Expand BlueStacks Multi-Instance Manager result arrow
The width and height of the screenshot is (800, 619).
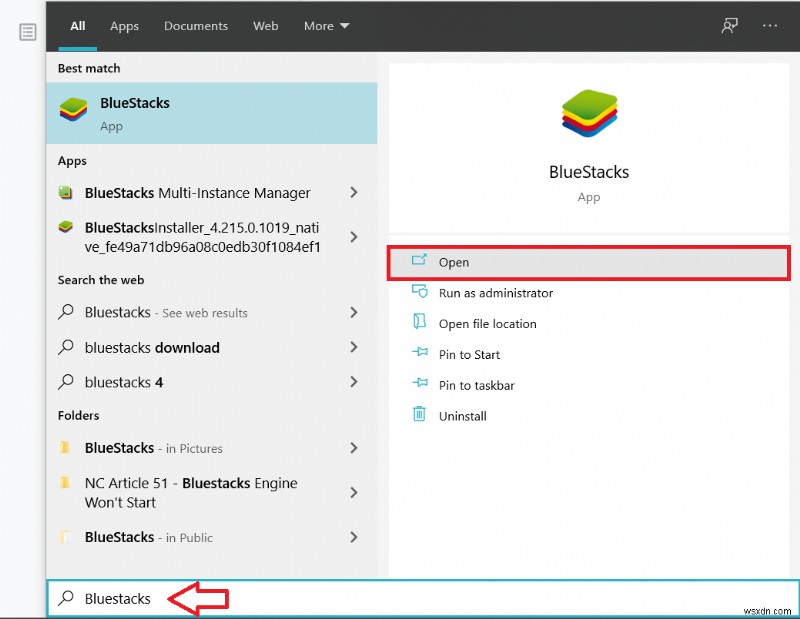click(x=353, y=193)
